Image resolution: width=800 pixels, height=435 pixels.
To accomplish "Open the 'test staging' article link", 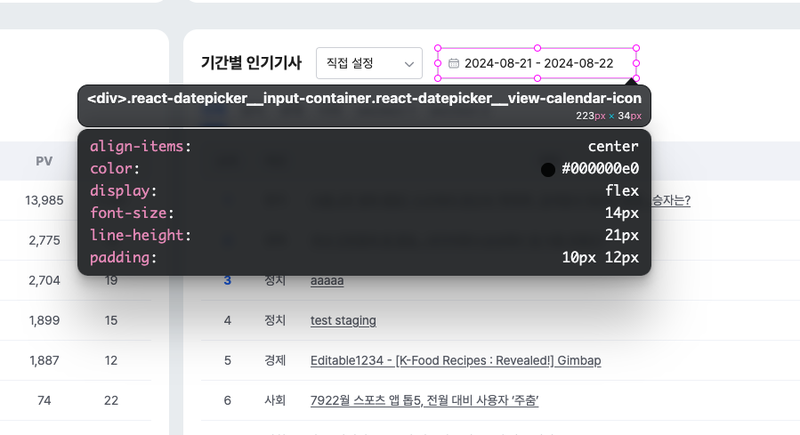I will 343,320.
